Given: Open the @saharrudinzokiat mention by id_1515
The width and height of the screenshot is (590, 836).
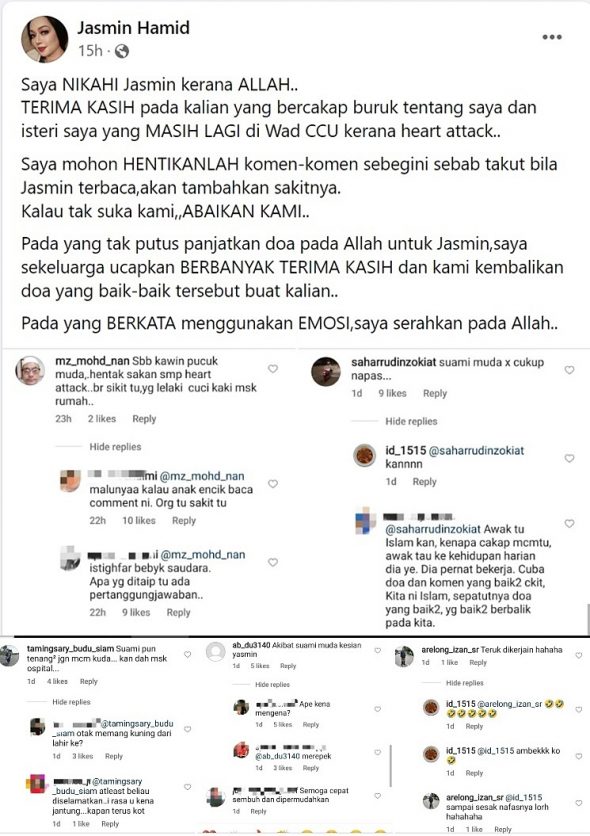Looking at the screenshot, I should click(476, 451).
